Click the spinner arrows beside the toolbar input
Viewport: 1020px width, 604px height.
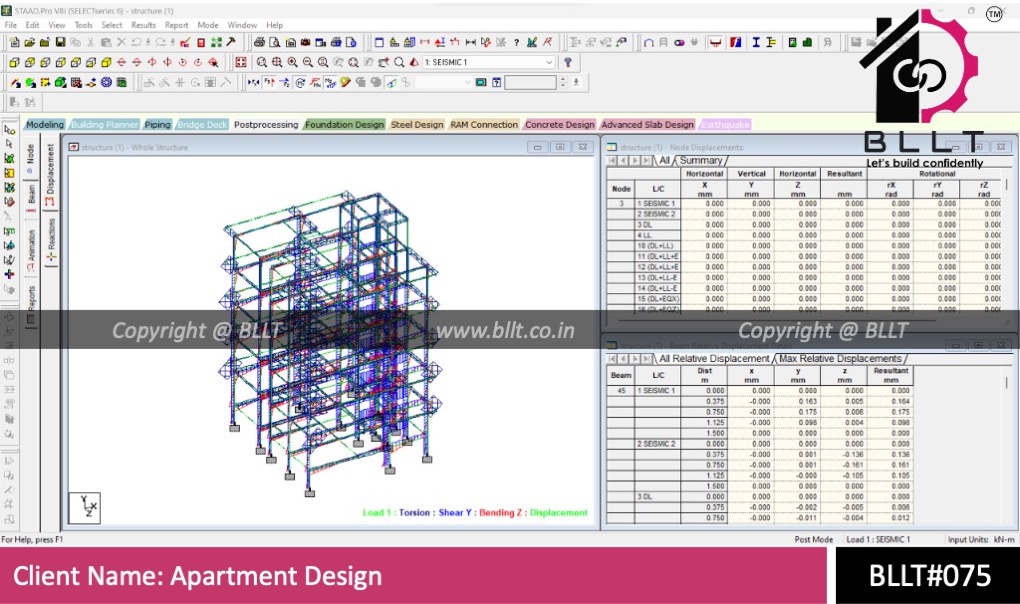pyautogui.click(x=563, y=83)
